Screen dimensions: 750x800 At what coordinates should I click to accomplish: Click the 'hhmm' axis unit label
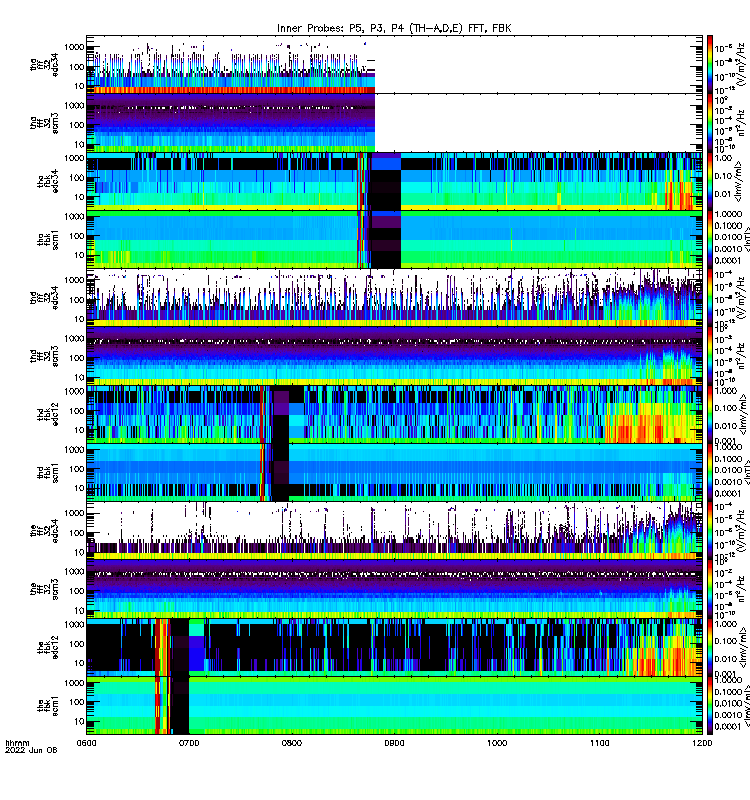click(x=17, y=743)
